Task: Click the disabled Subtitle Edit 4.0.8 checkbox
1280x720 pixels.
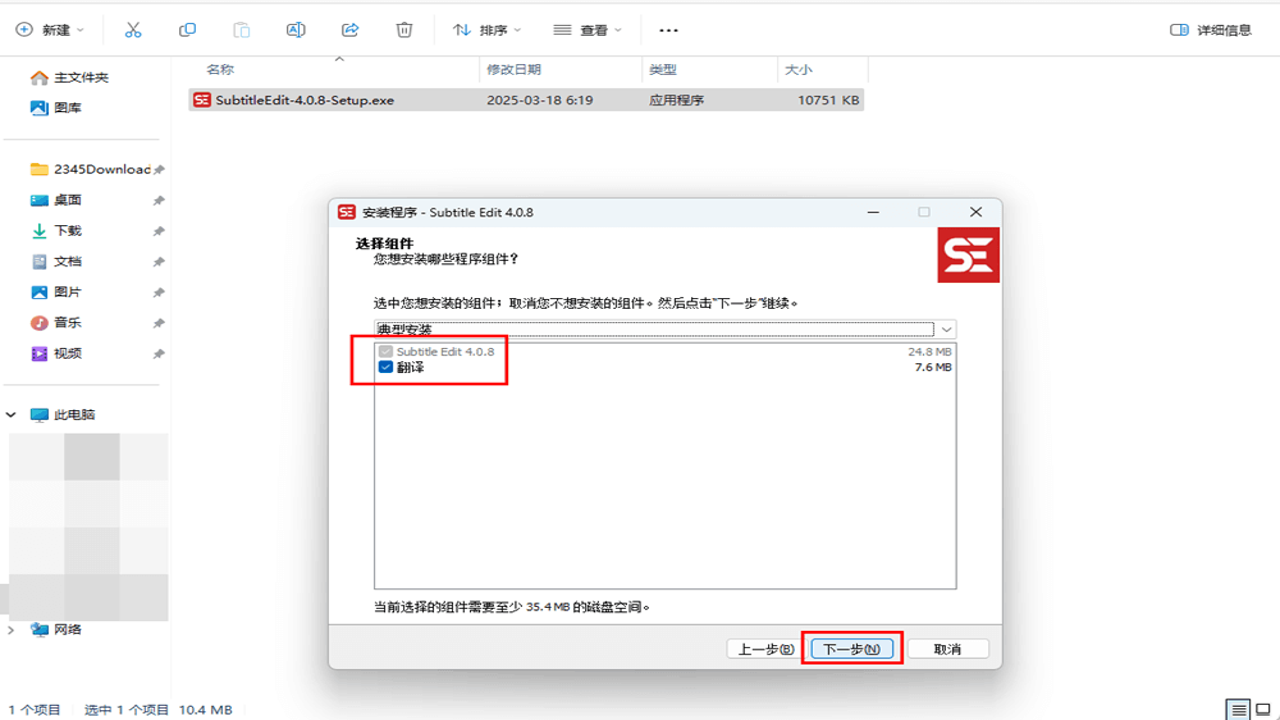Action: (x=386, y=352)
